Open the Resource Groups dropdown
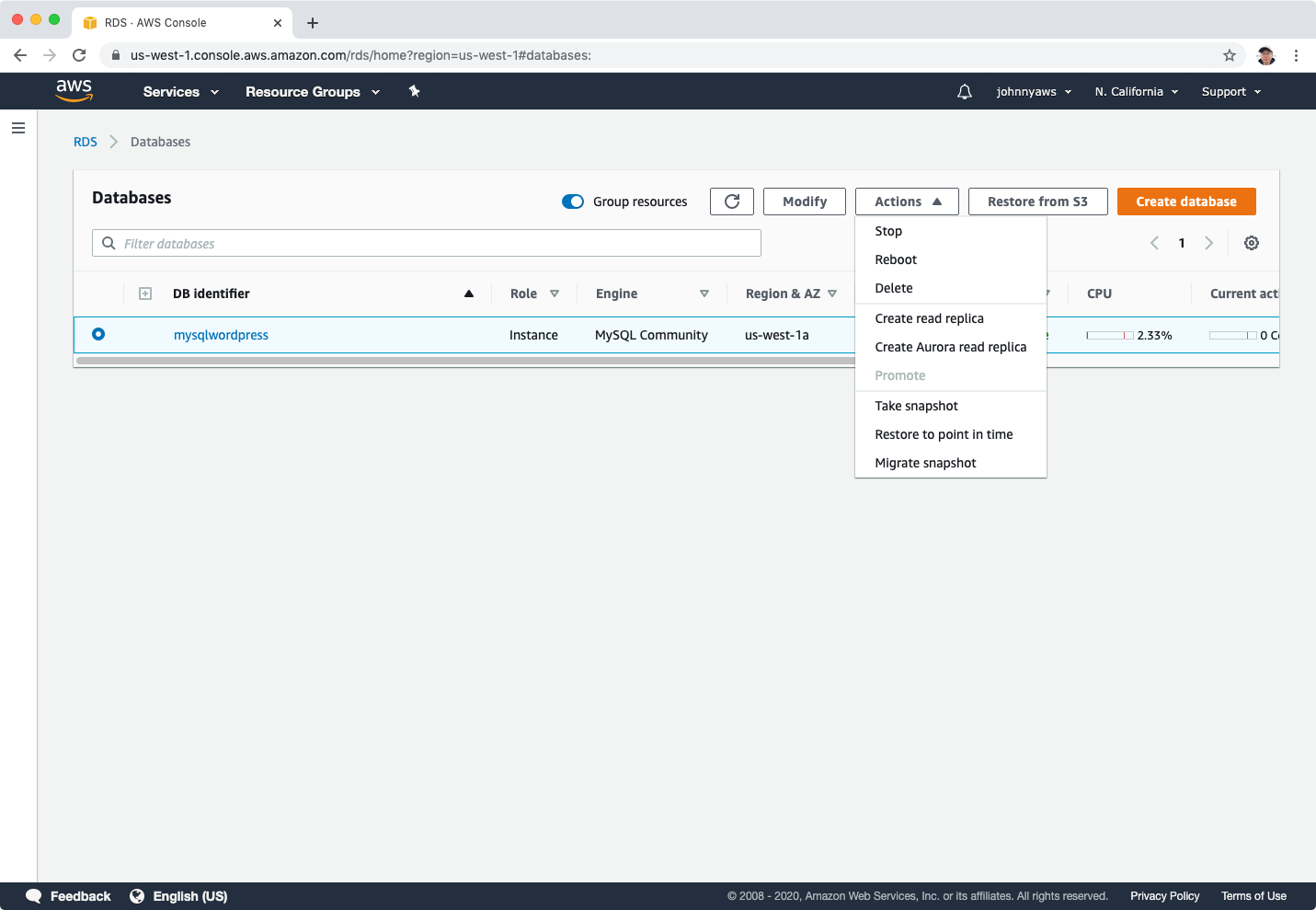 [313, 92]
